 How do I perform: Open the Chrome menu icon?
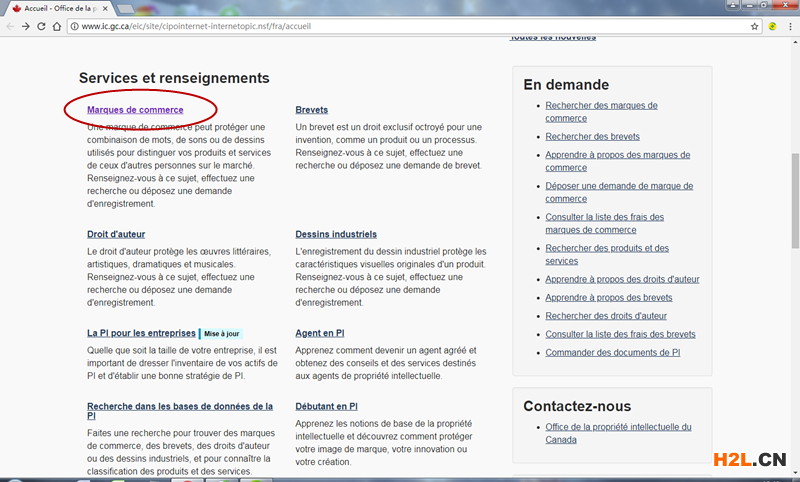(x=789, y=26)
